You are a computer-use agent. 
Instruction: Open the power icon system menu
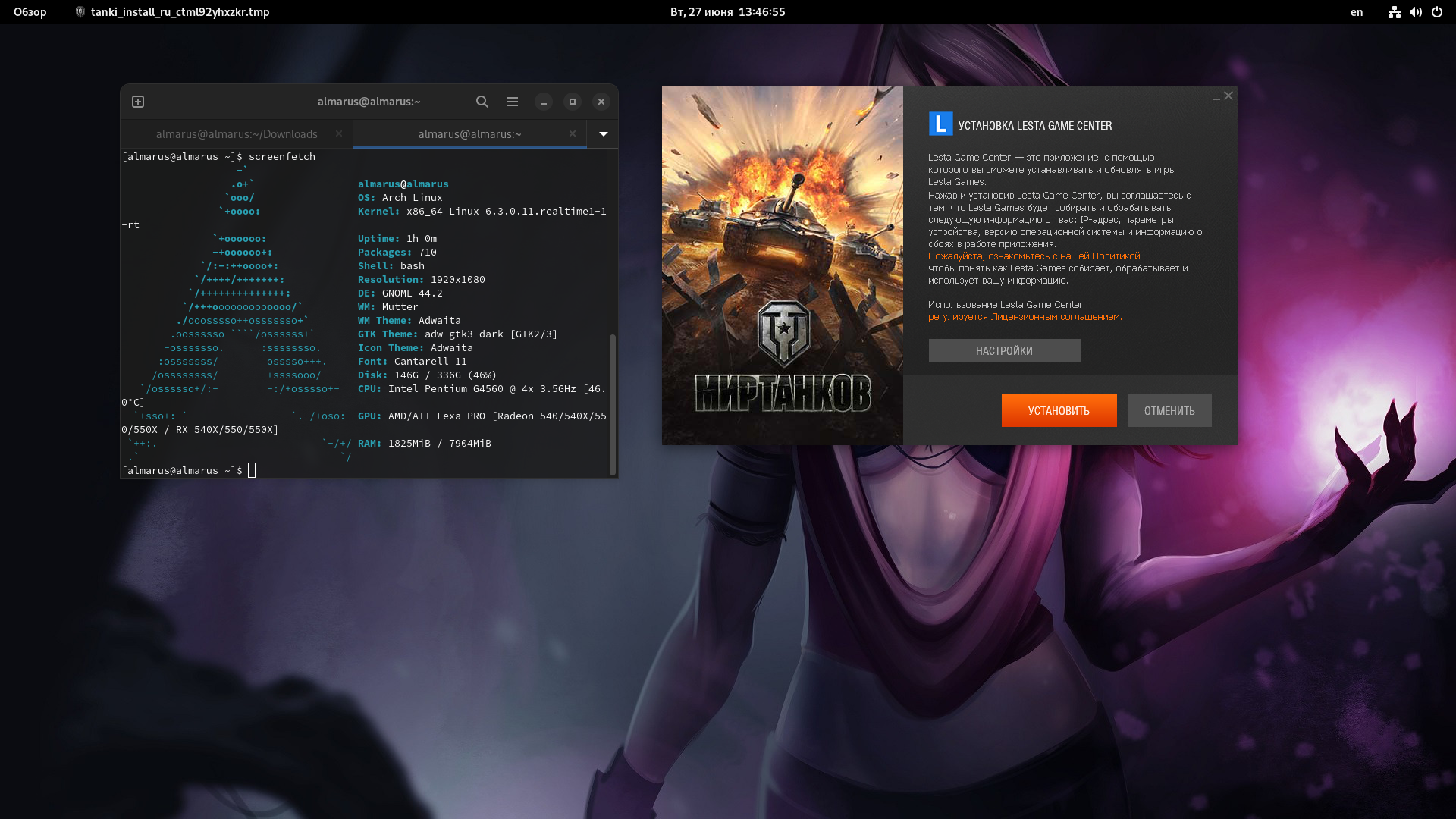pyautogui.click(x=1437, y=12)
